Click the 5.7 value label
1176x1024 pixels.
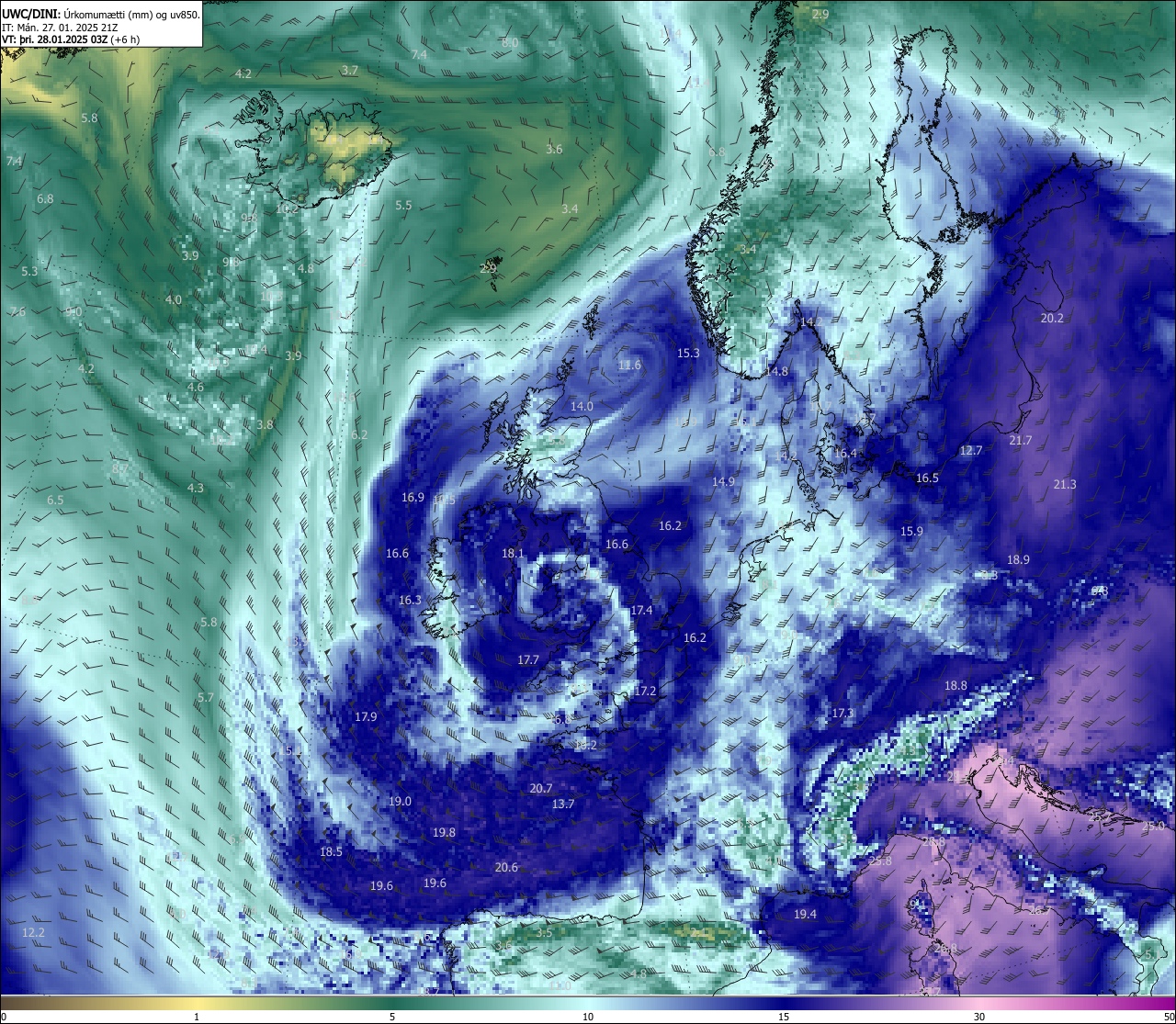coord(206,697)
